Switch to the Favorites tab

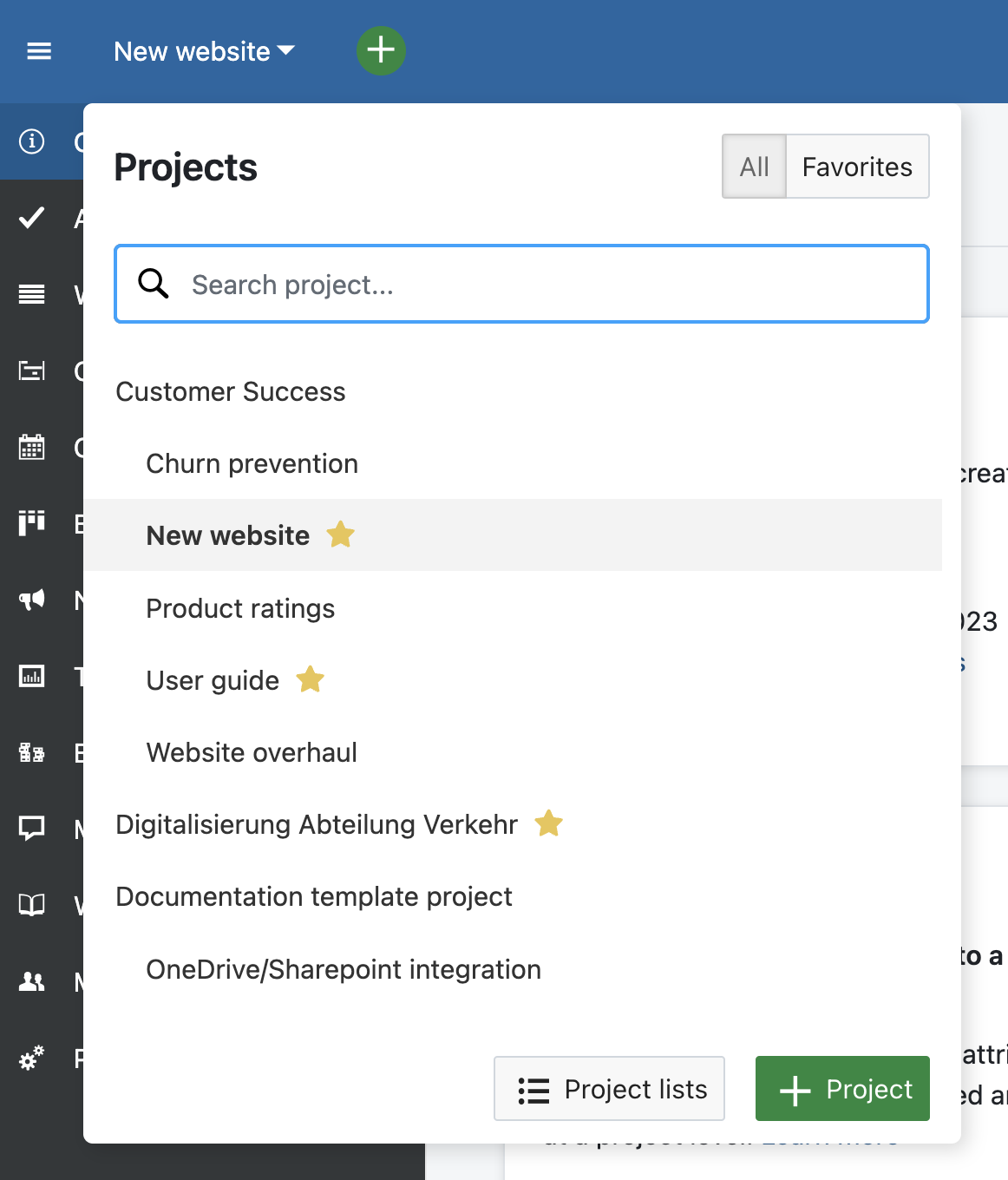point(857,166)
